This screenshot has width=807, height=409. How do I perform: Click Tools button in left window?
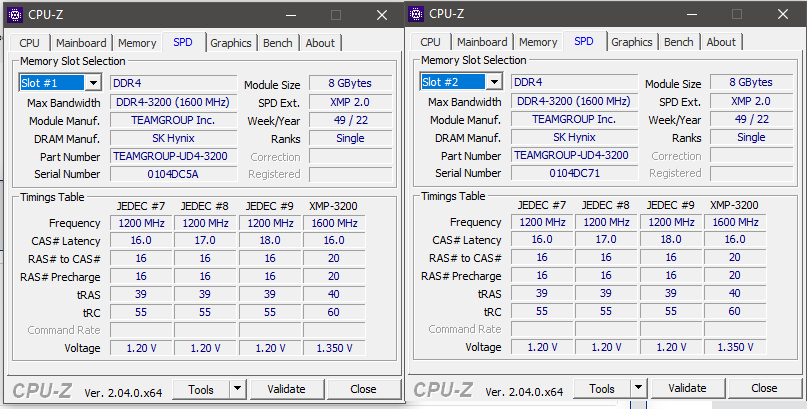tap(201, 389)
